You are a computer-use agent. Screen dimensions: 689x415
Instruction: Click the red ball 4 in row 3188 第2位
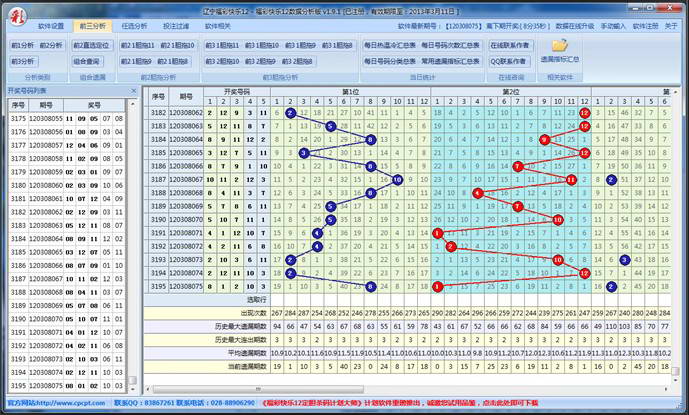[478, 193]
